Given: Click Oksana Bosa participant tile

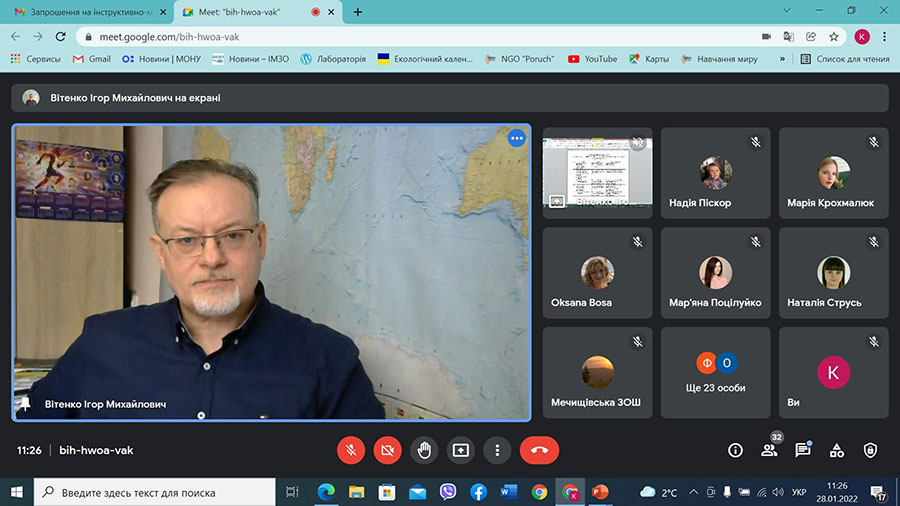Looking at the screenshot, I should [x=598, y=273].
